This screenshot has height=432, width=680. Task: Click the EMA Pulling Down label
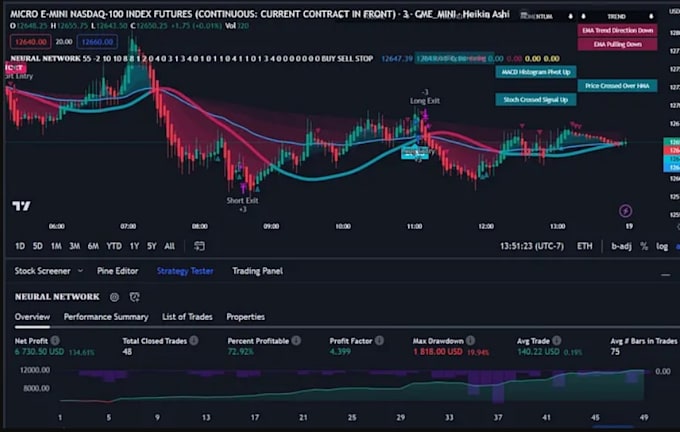[618, 44]
